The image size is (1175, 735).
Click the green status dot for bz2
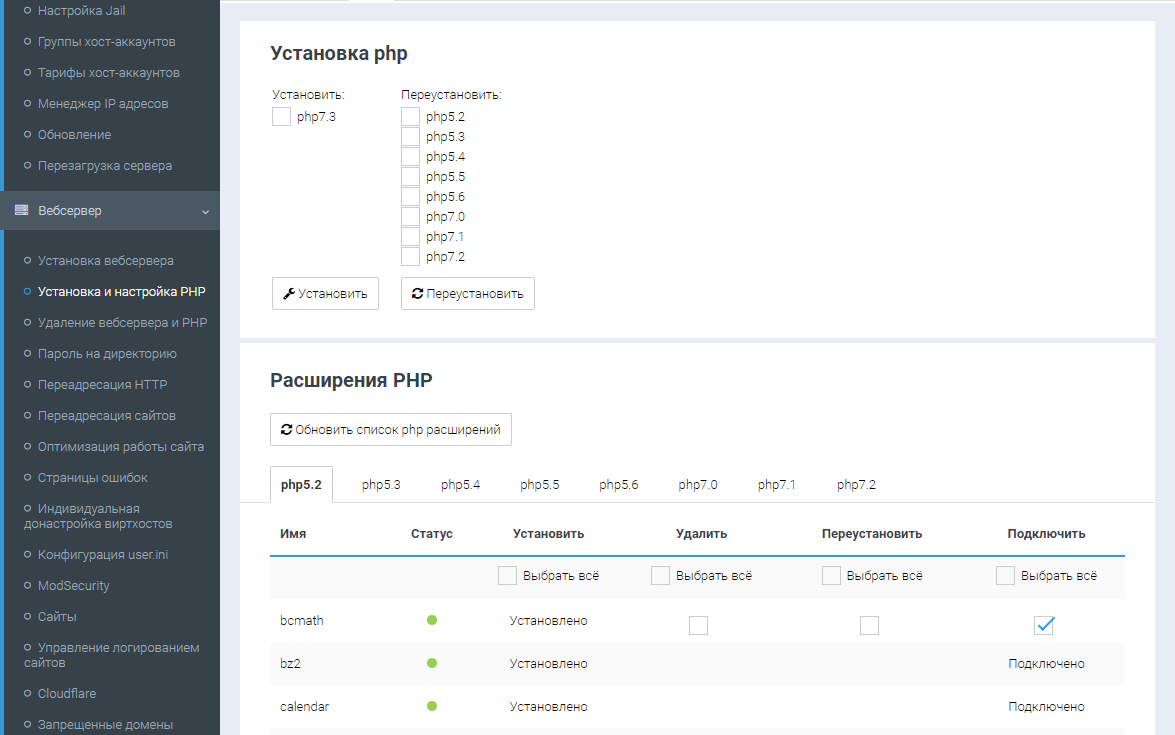(x=431, y=663)
